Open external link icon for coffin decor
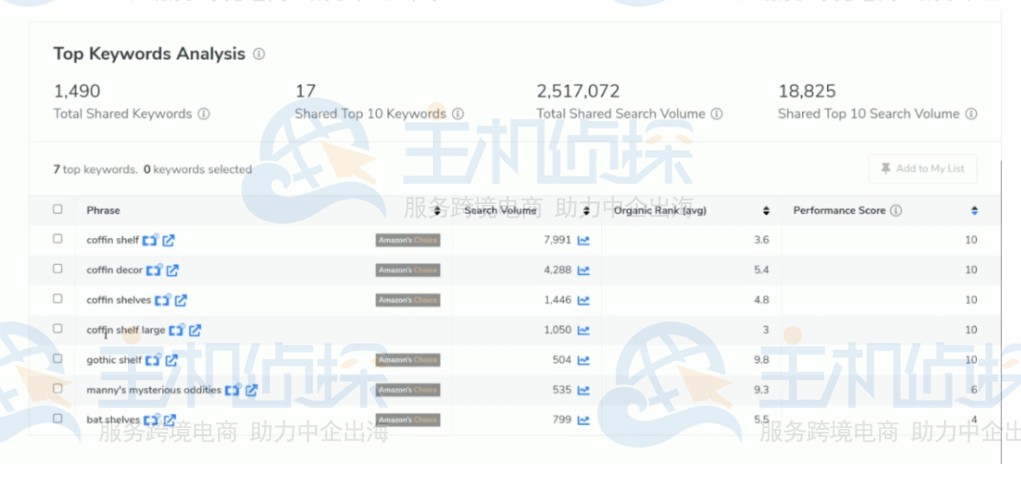The width and height of the screenshot is (1021, 483). coord(172,270)
